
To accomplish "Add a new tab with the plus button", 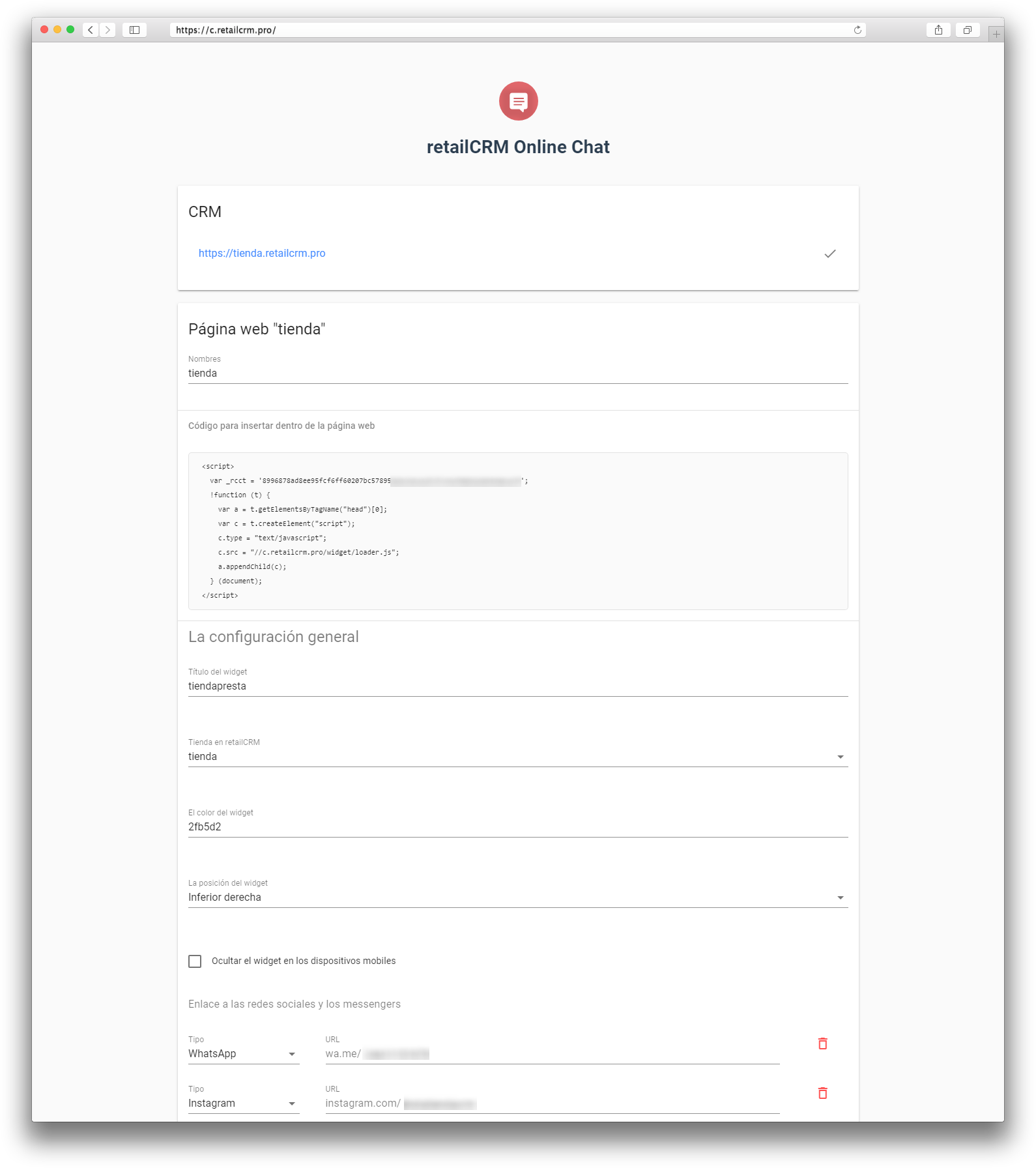I will (996, 34).
